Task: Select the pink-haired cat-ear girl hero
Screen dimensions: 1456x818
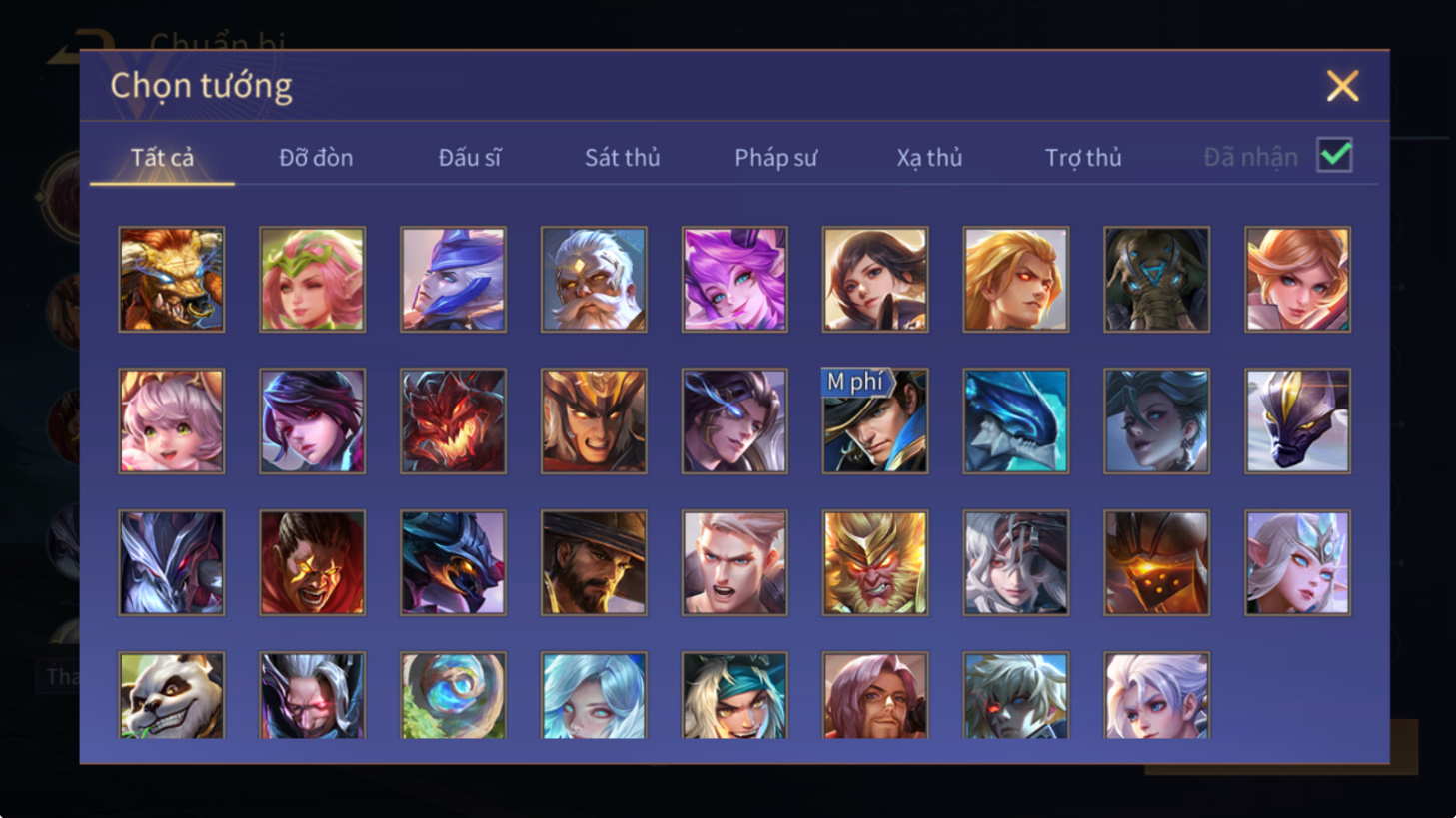Action: pos(171,420)
